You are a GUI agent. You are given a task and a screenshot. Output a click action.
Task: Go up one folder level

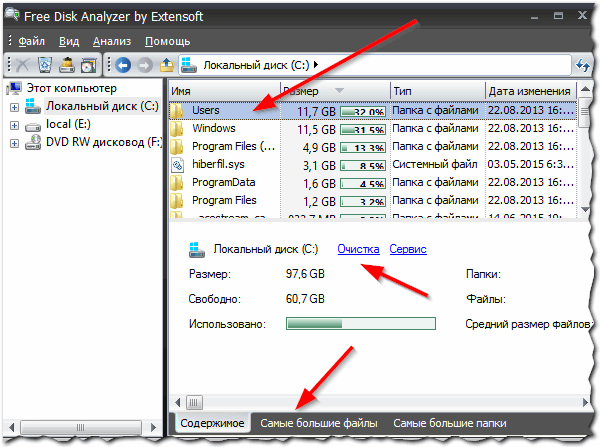(x=166, y=65)
